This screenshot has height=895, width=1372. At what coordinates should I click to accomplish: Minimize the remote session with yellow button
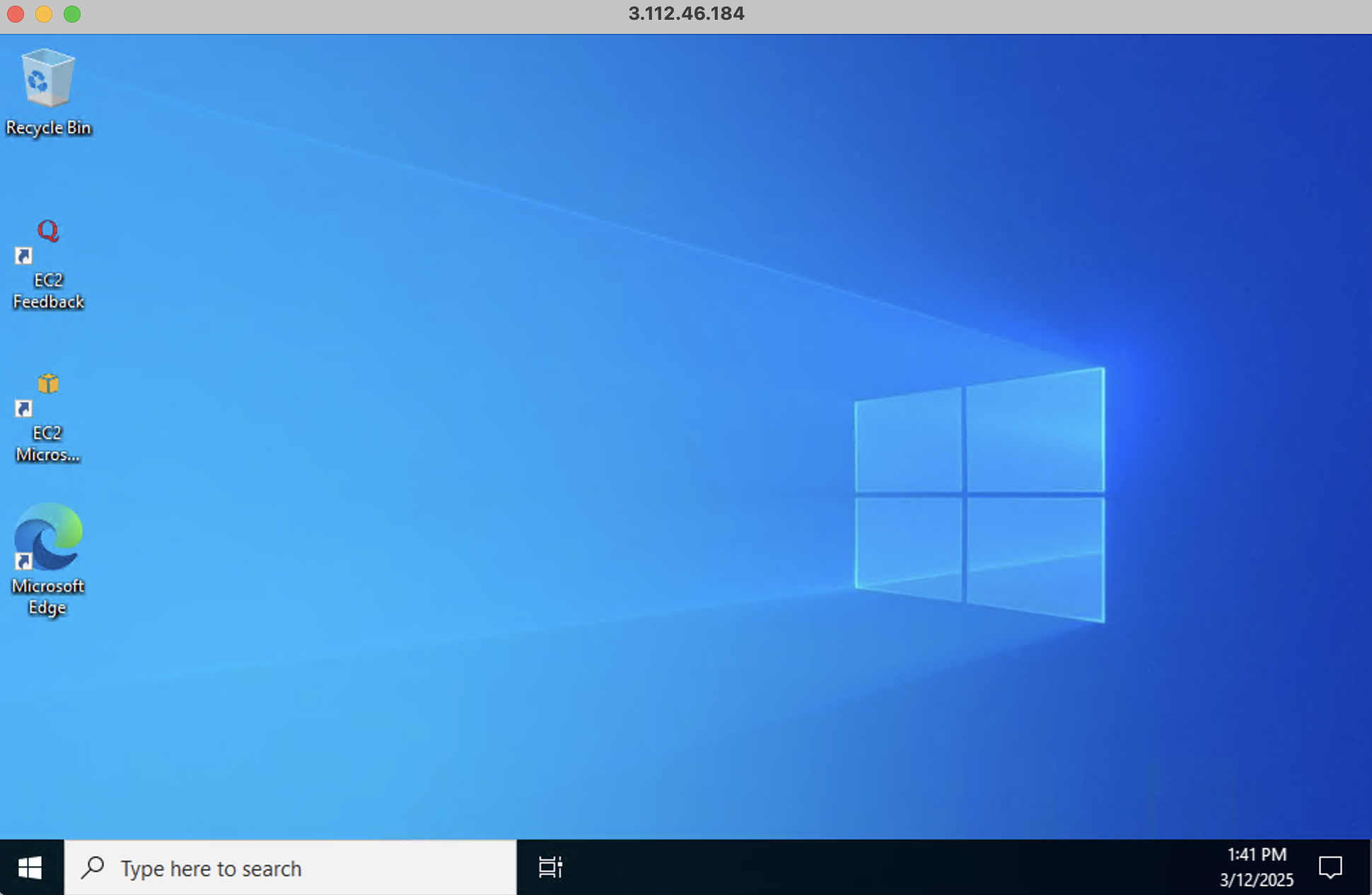44,14
